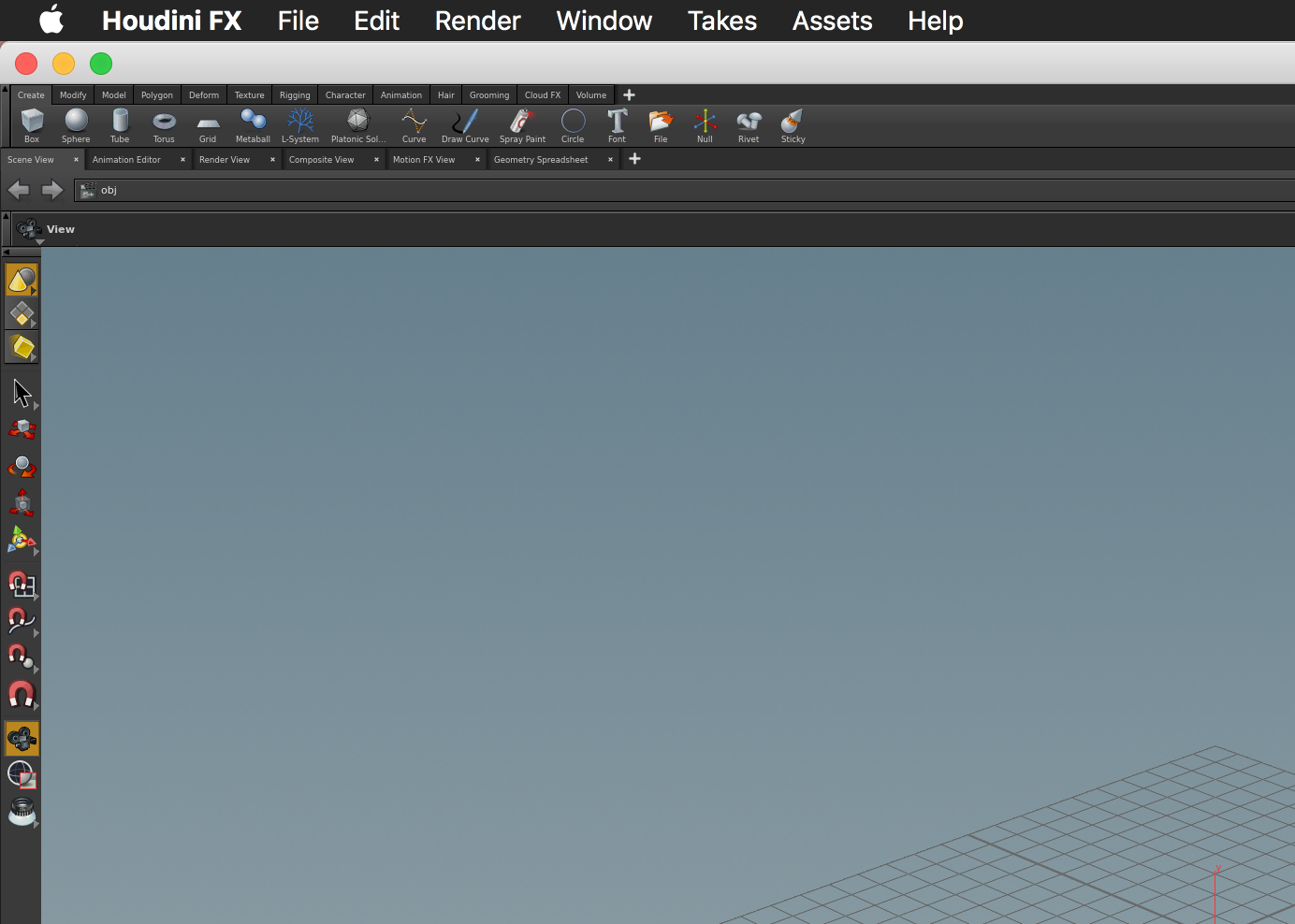Toggle point snapping magnet icon
Viewport: 1295px width, 924px height.
(22, 657)
